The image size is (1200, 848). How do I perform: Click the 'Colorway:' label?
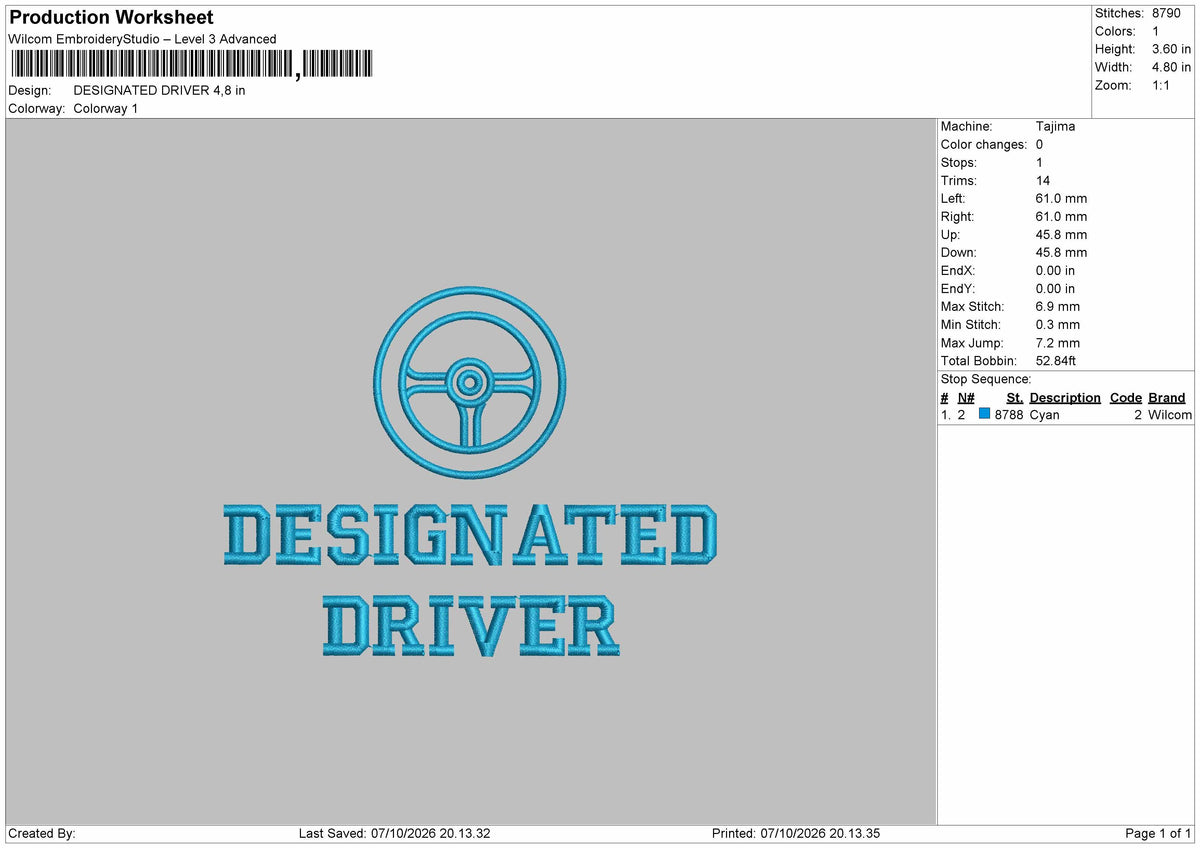37,108
